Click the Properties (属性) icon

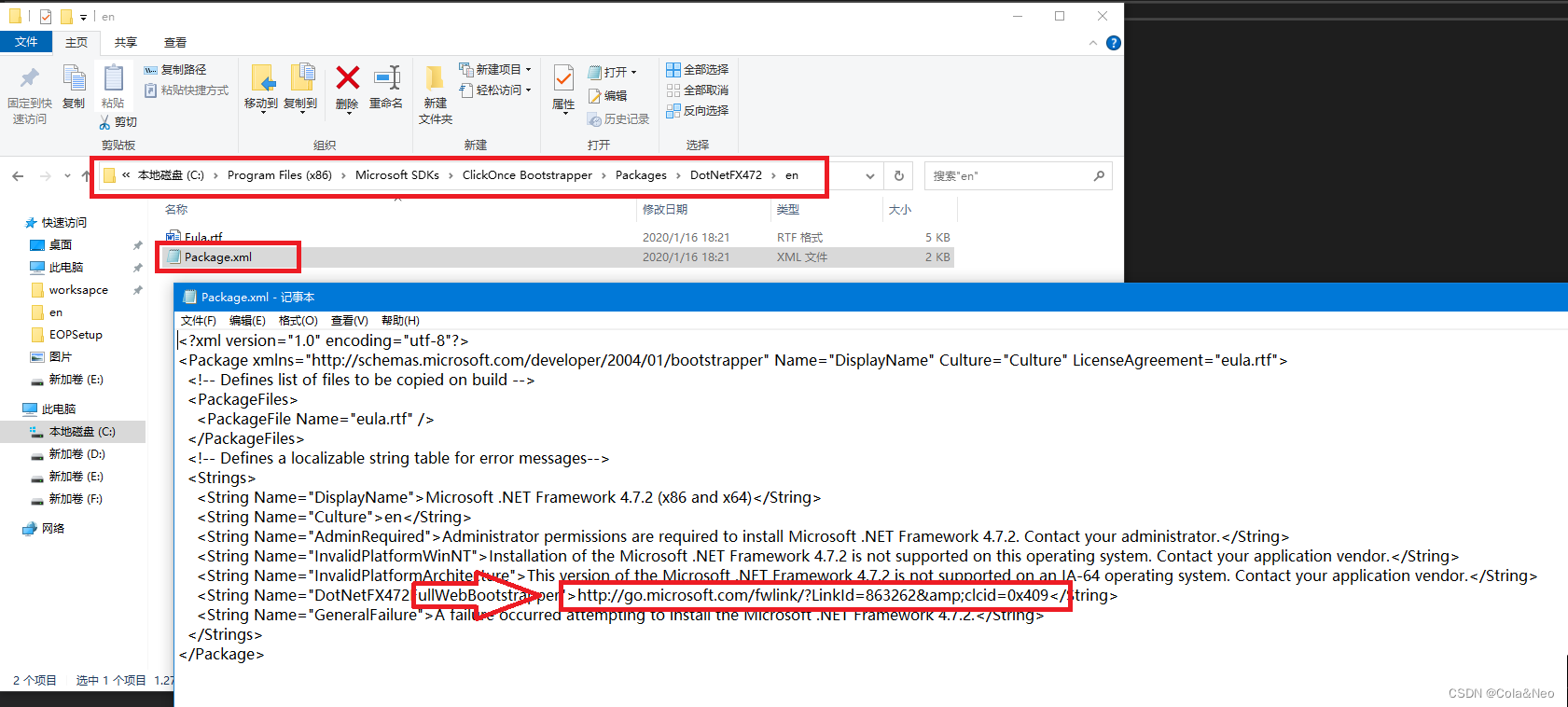click(563, 78)
